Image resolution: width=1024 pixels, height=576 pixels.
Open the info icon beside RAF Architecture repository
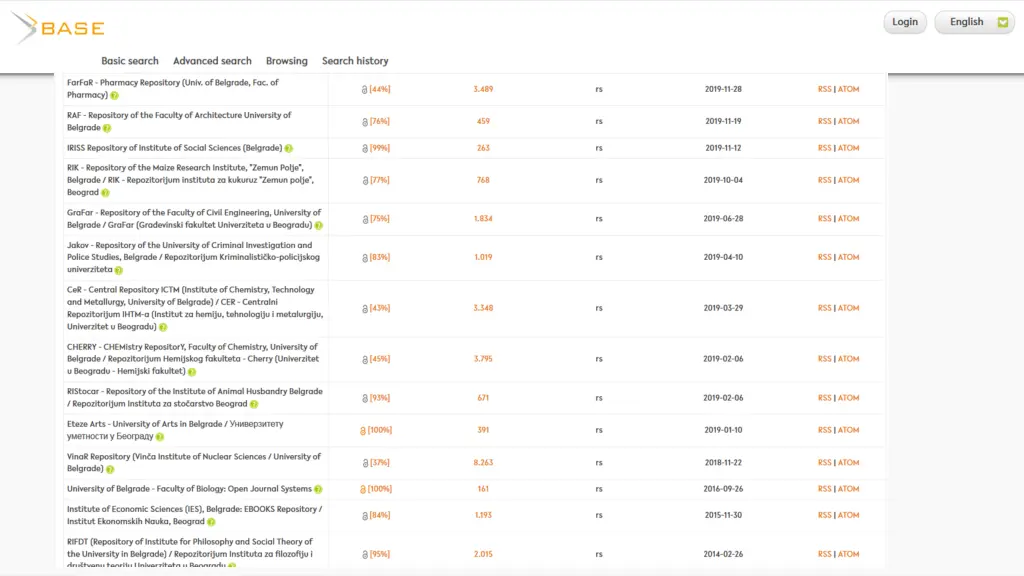click(107, 128)
